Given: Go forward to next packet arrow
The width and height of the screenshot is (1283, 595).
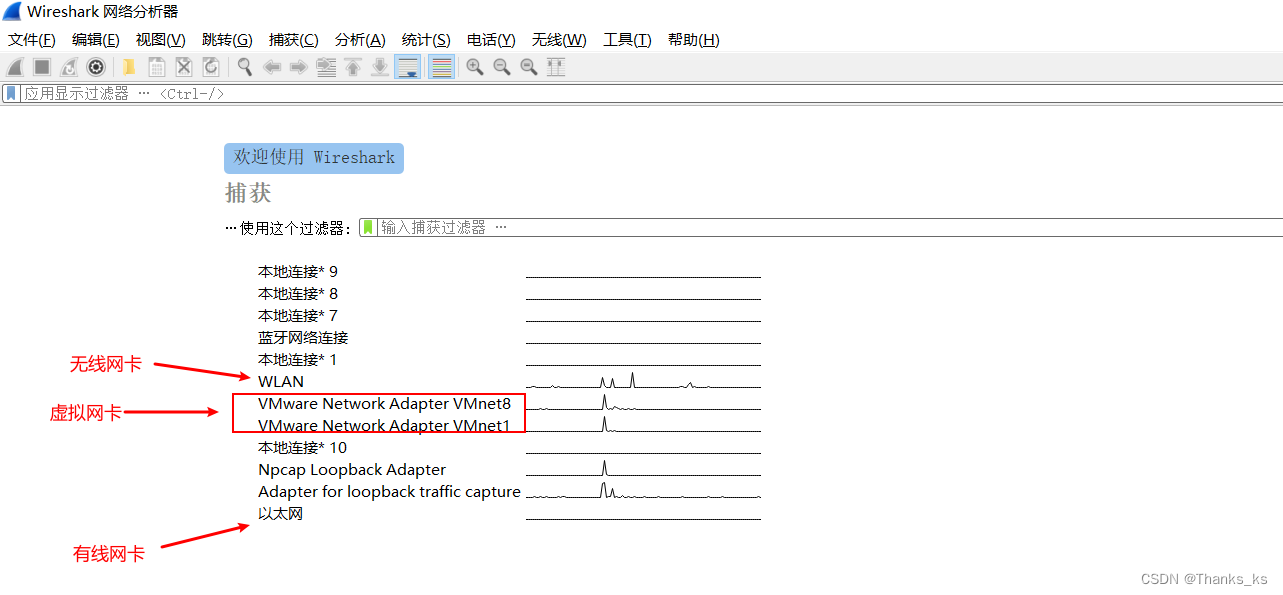Looking at the screenshot, I should [298, 67].
